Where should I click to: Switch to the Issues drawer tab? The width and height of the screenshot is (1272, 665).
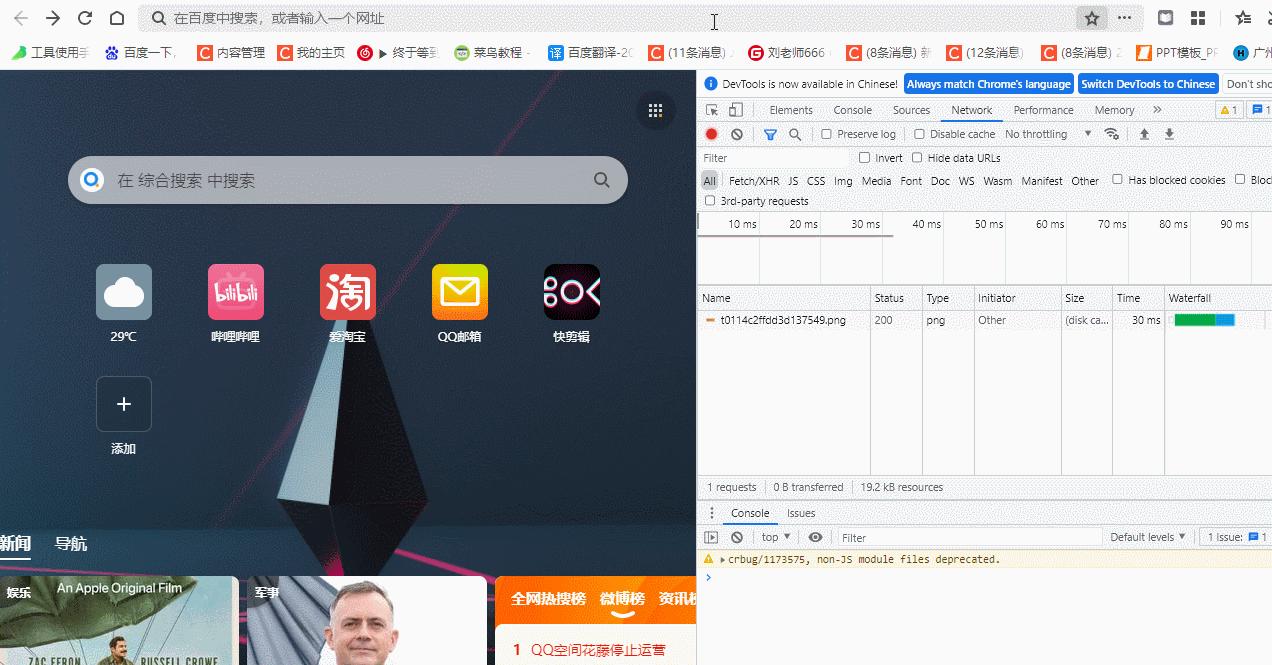point(801,513)
